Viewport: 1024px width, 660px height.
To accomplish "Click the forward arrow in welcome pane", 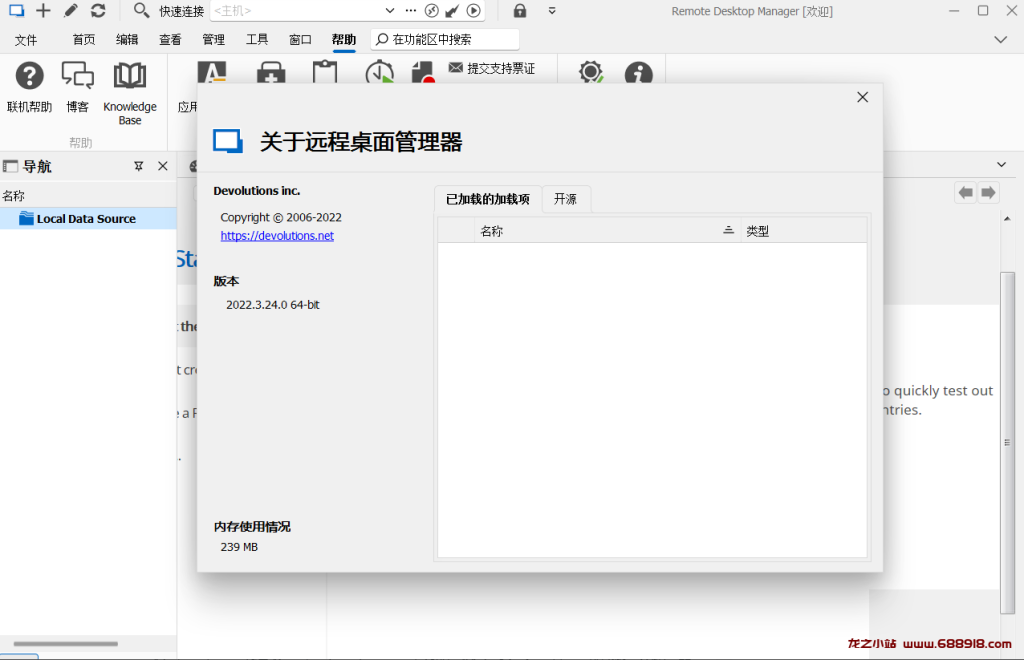I will tap(989, 193).
